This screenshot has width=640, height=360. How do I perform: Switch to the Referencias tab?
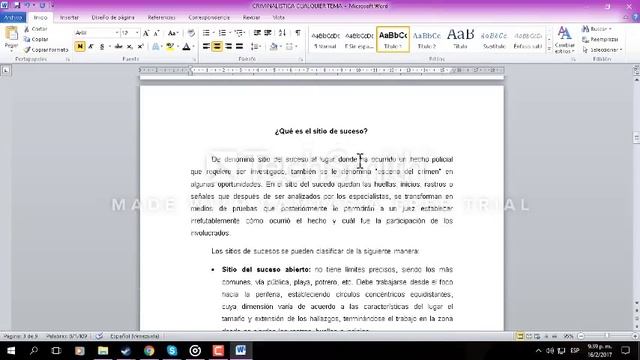tap(162, 18)
